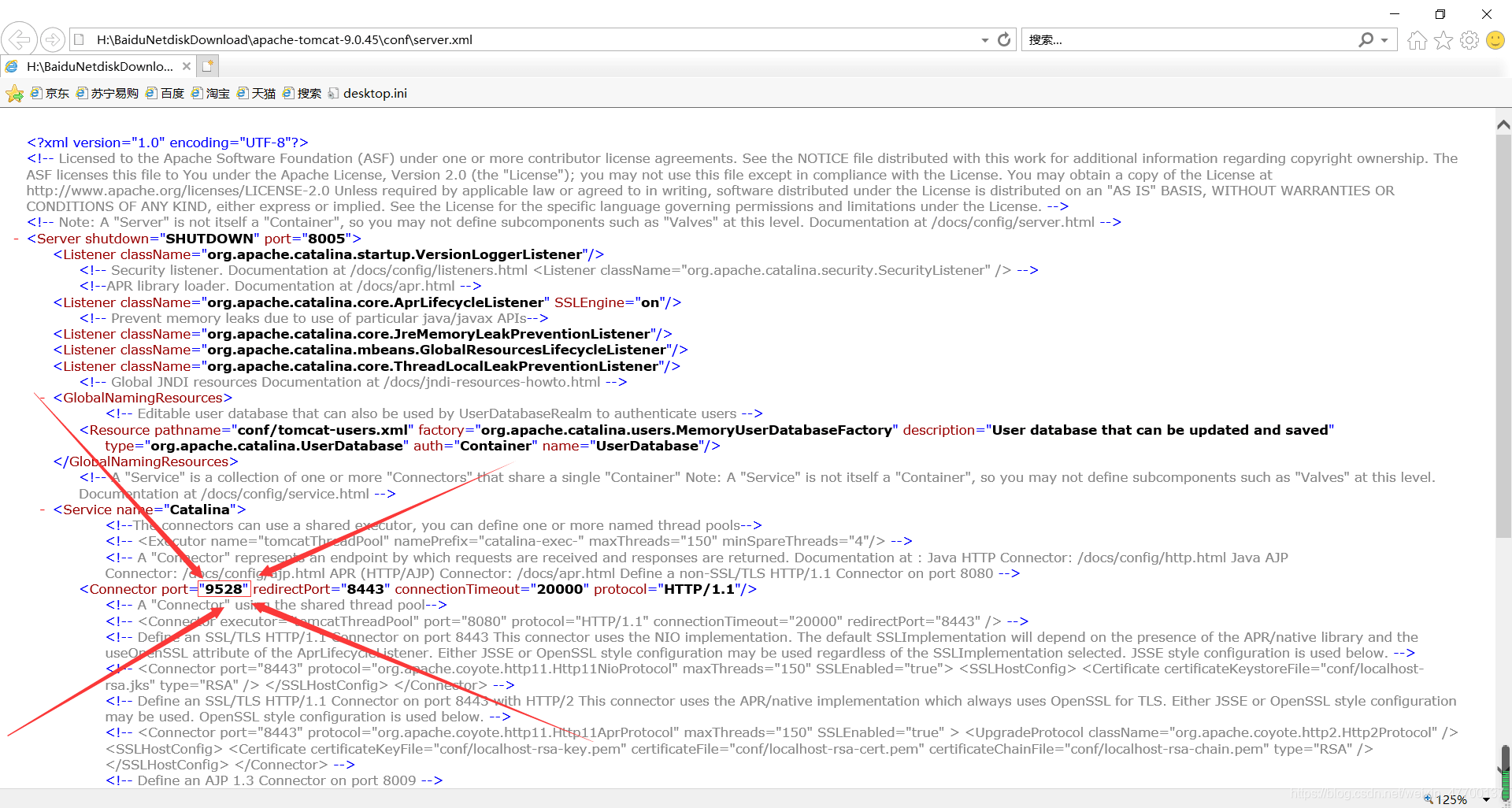Click the smiley feedback icon
This screenshot has width=1512, height=808.
(1495, 40)
